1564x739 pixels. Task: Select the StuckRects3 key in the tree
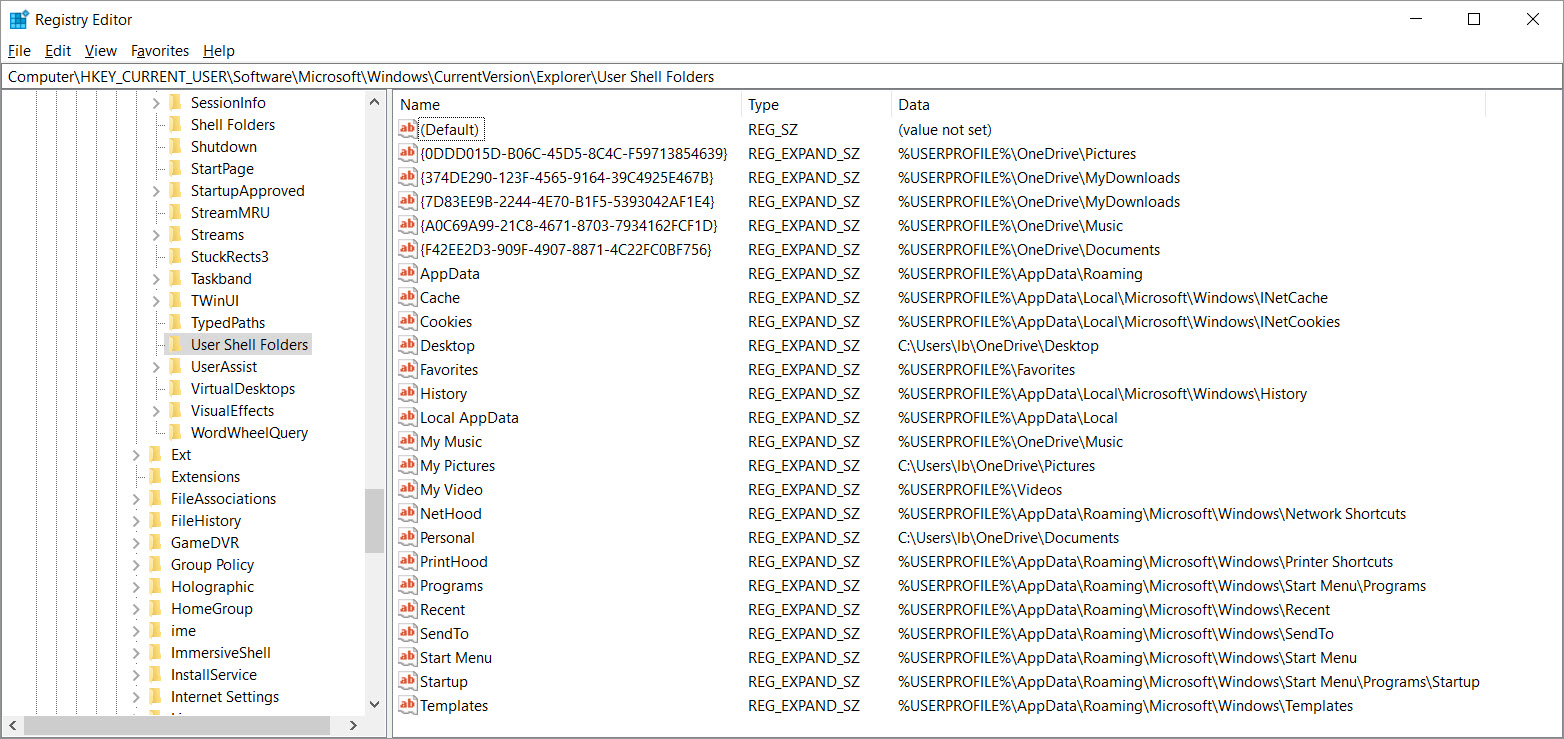[x=230, y=257]
